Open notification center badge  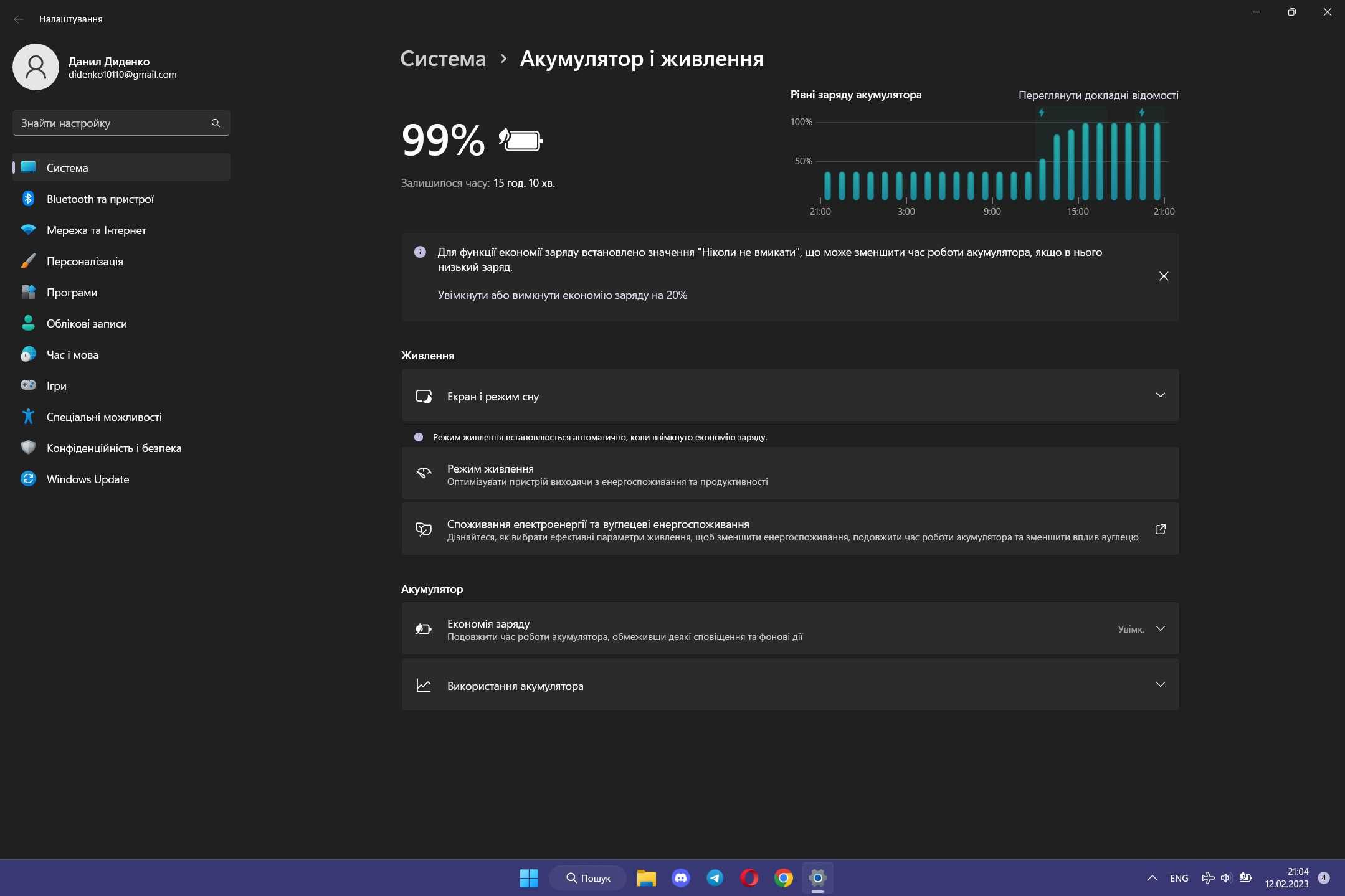click(x=1324, y=878)
